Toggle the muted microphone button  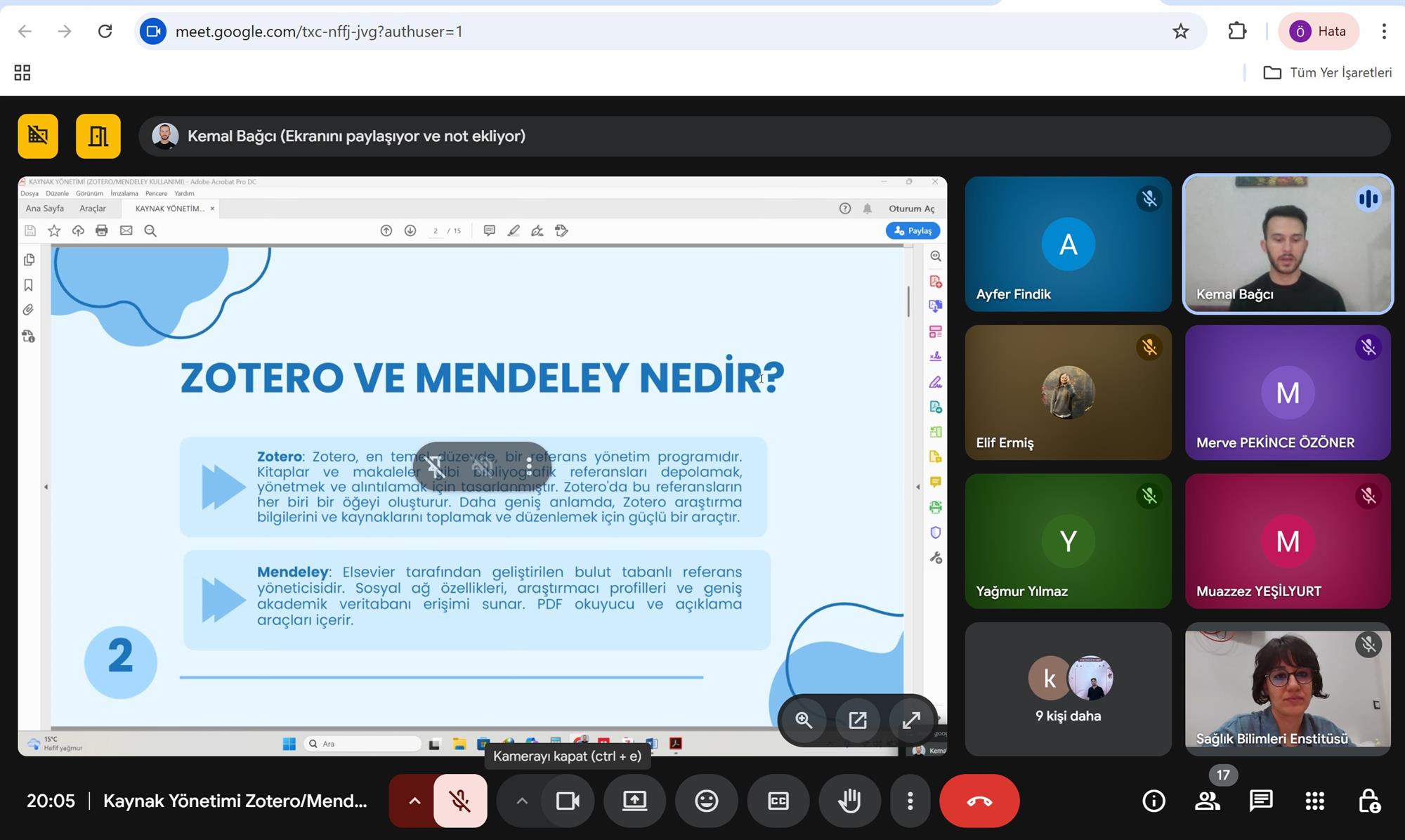pyautogui.click(x=460, y=801)
